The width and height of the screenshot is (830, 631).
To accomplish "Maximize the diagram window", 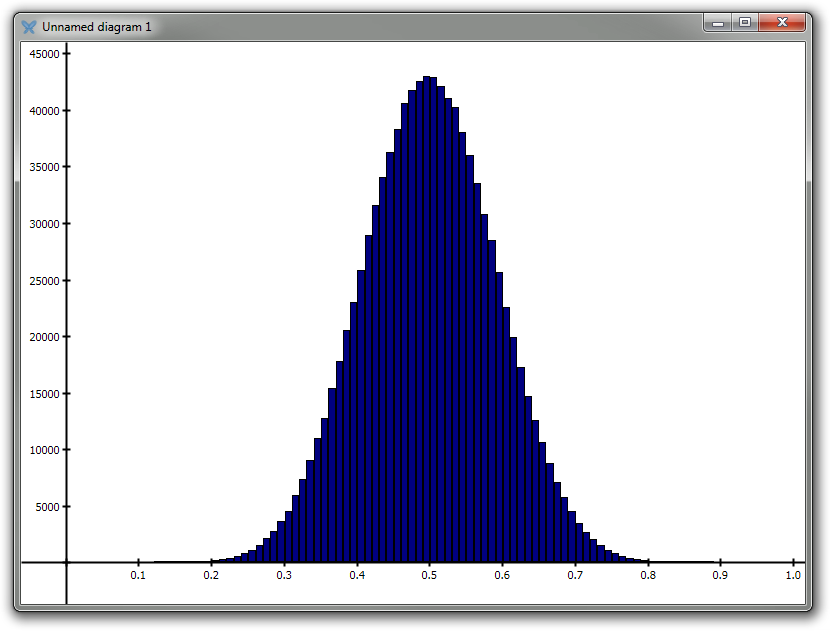I will 745,22.
